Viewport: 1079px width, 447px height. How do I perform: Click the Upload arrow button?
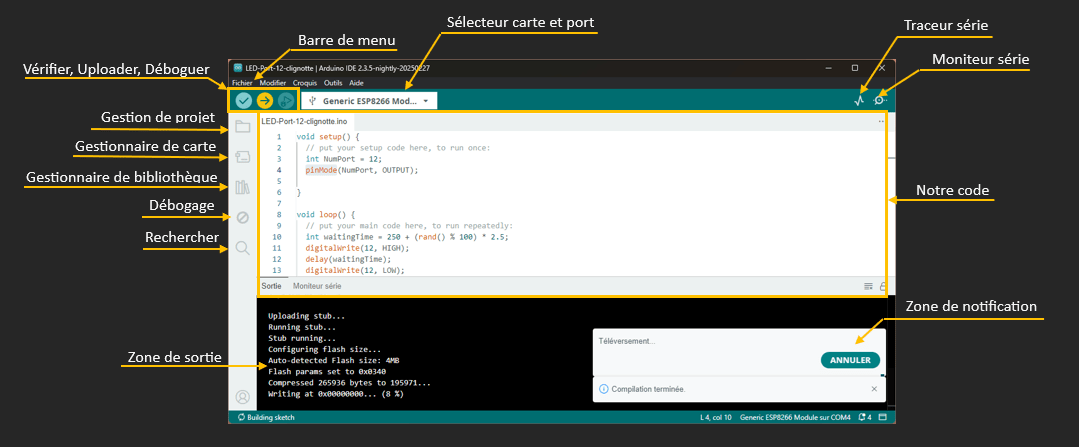[x=265, y=100]
